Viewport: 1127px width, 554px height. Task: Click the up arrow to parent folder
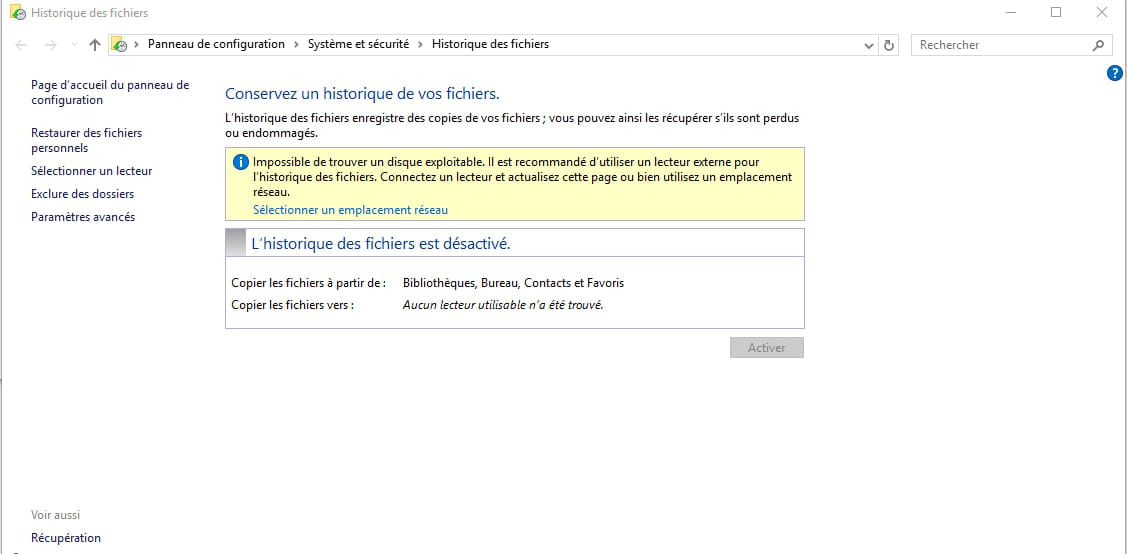pos(94,45)
